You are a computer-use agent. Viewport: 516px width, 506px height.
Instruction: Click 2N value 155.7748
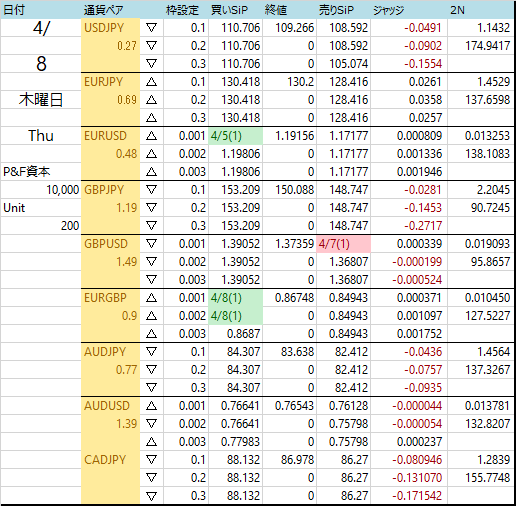[488, 478]
